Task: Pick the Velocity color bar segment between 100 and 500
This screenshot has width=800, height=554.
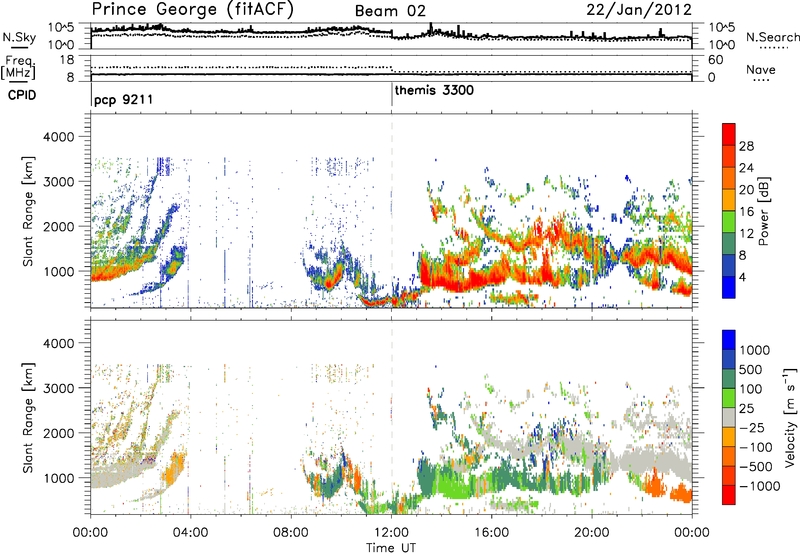Action: (x=729, y=379)
